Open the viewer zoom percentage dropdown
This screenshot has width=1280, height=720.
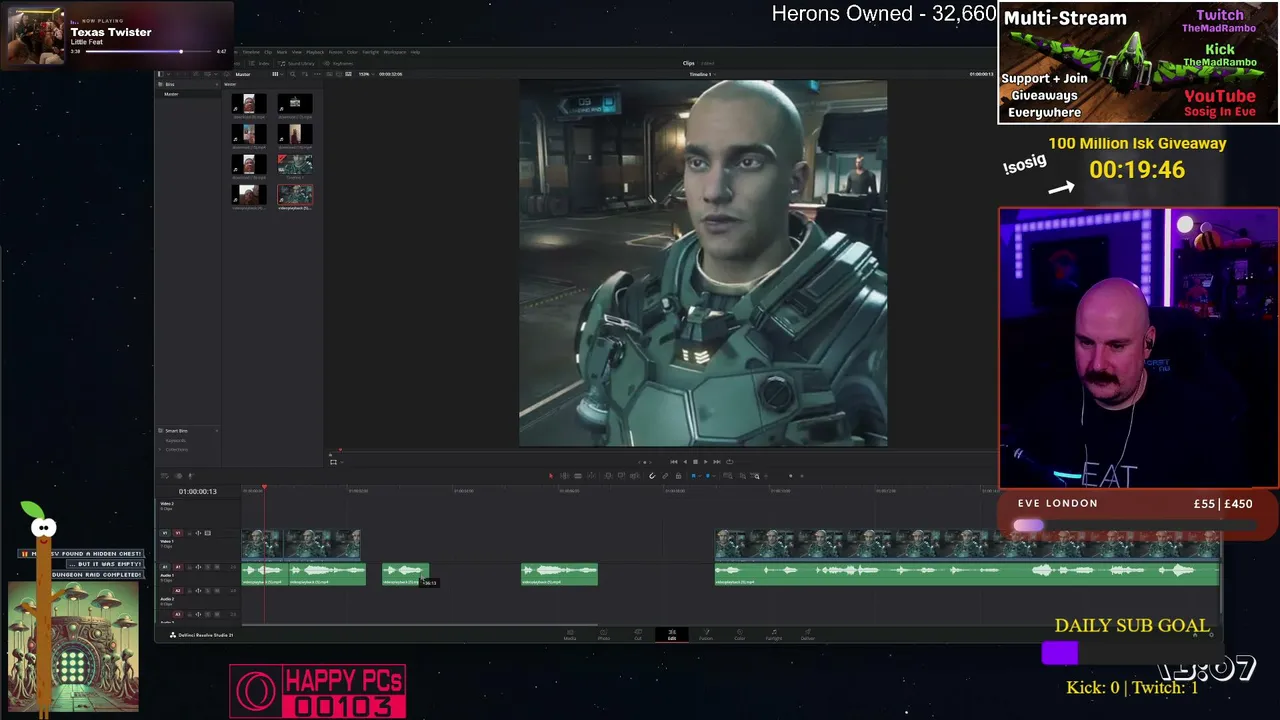tap(365, 74)
